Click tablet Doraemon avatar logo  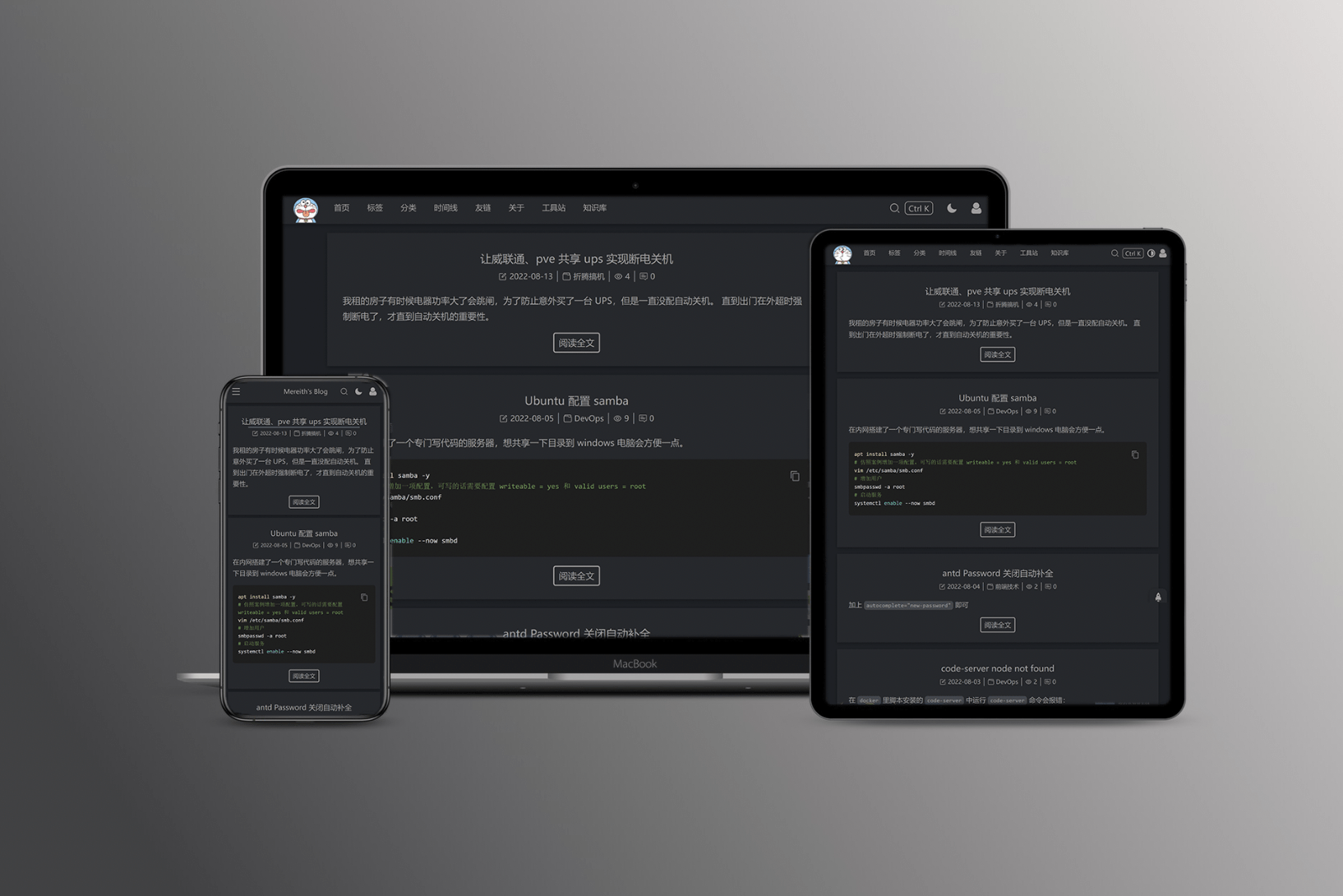click(x=842, y=255)
